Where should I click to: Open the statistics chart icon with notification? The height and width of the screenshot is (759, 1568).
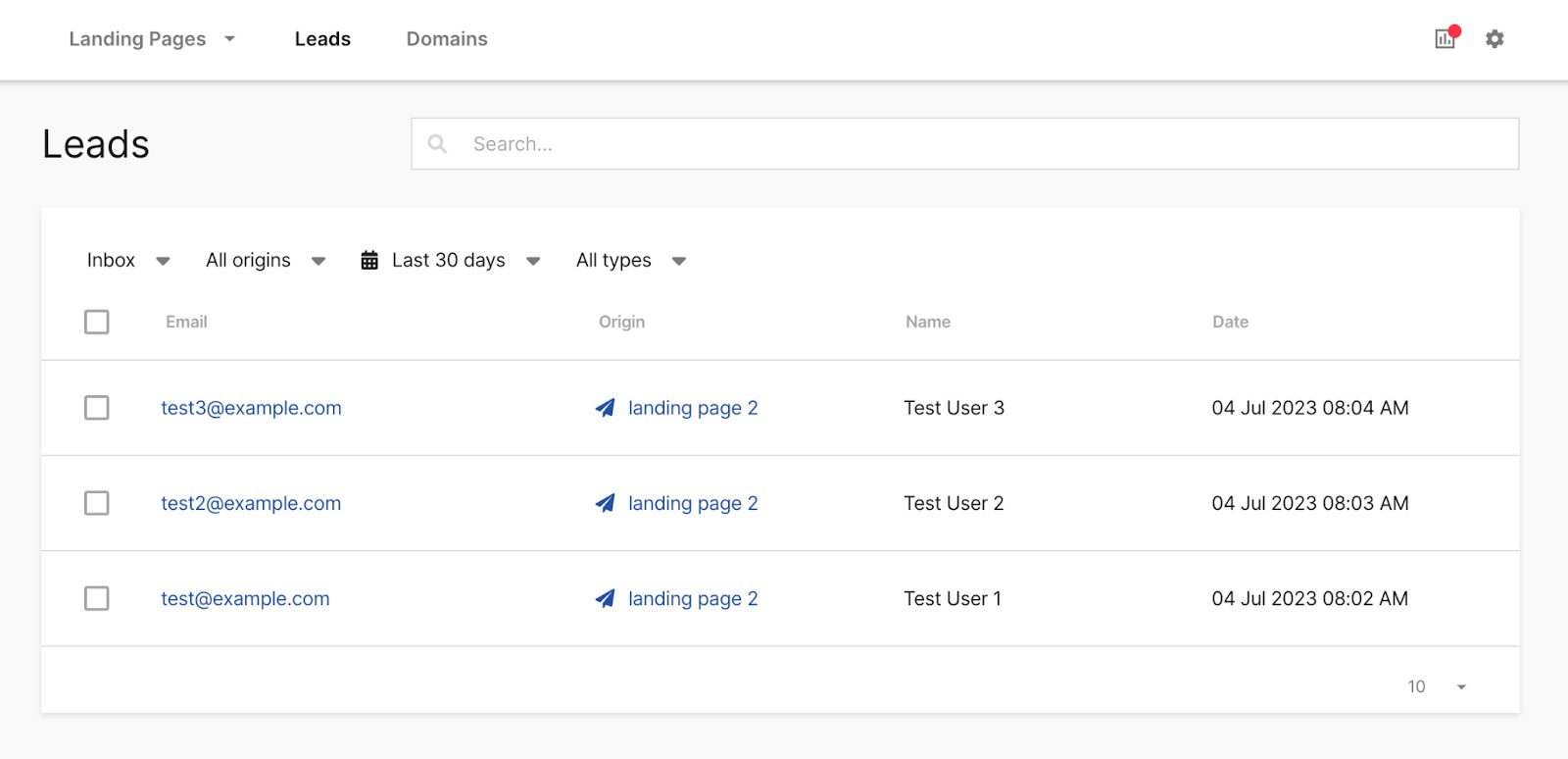coord(1445,39)
